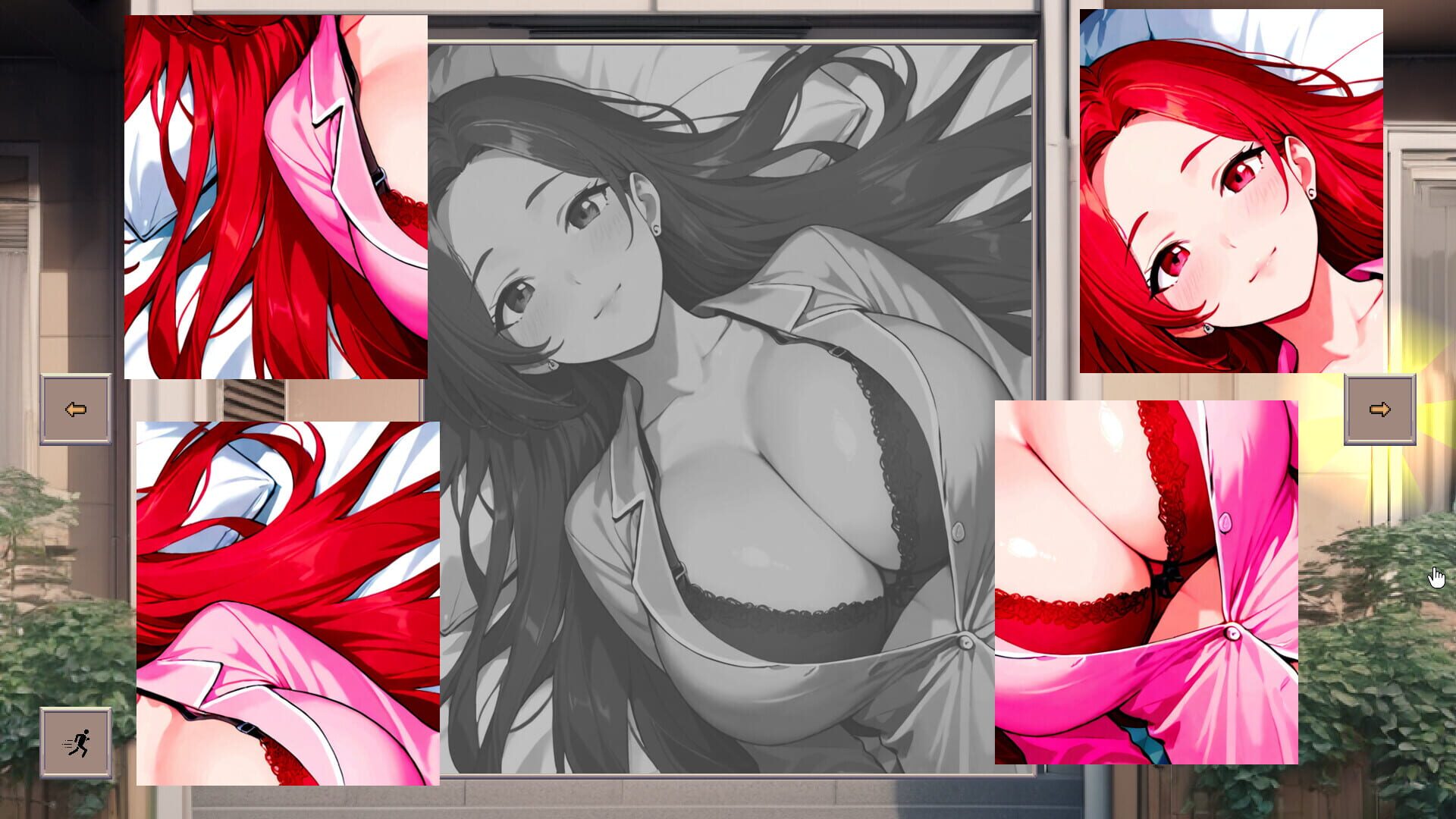Click the top-left slot of grayscale board

click(580, 227)
